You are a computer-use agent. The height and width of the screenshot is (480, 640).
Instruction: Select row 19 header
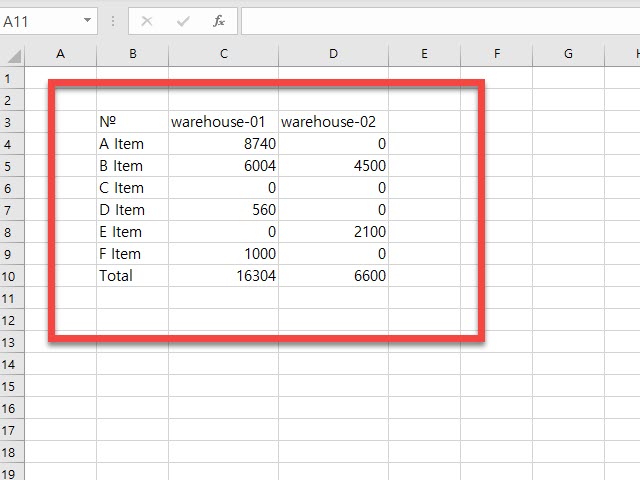tap(12, 473)
